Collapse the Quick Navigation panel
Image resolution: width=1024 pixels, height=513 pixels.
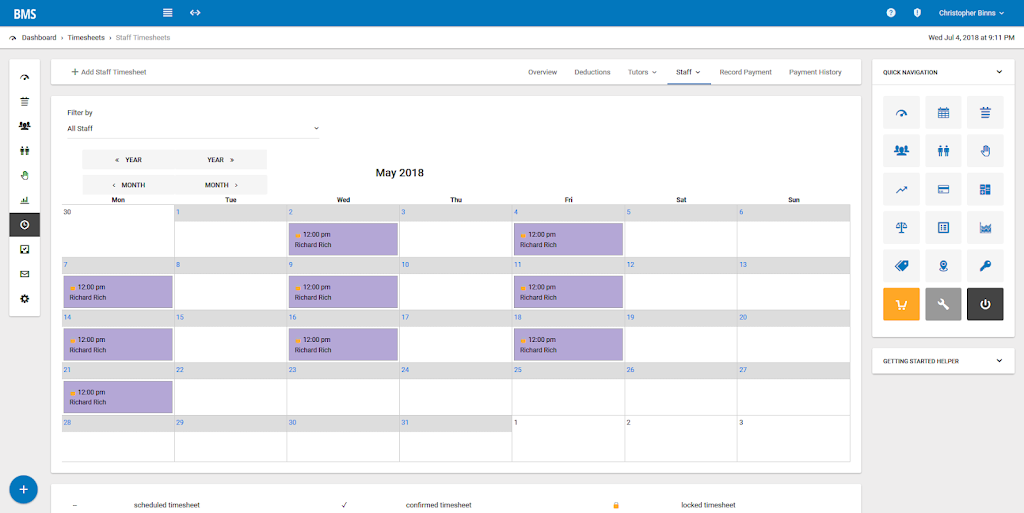click(x=999, y=72)
